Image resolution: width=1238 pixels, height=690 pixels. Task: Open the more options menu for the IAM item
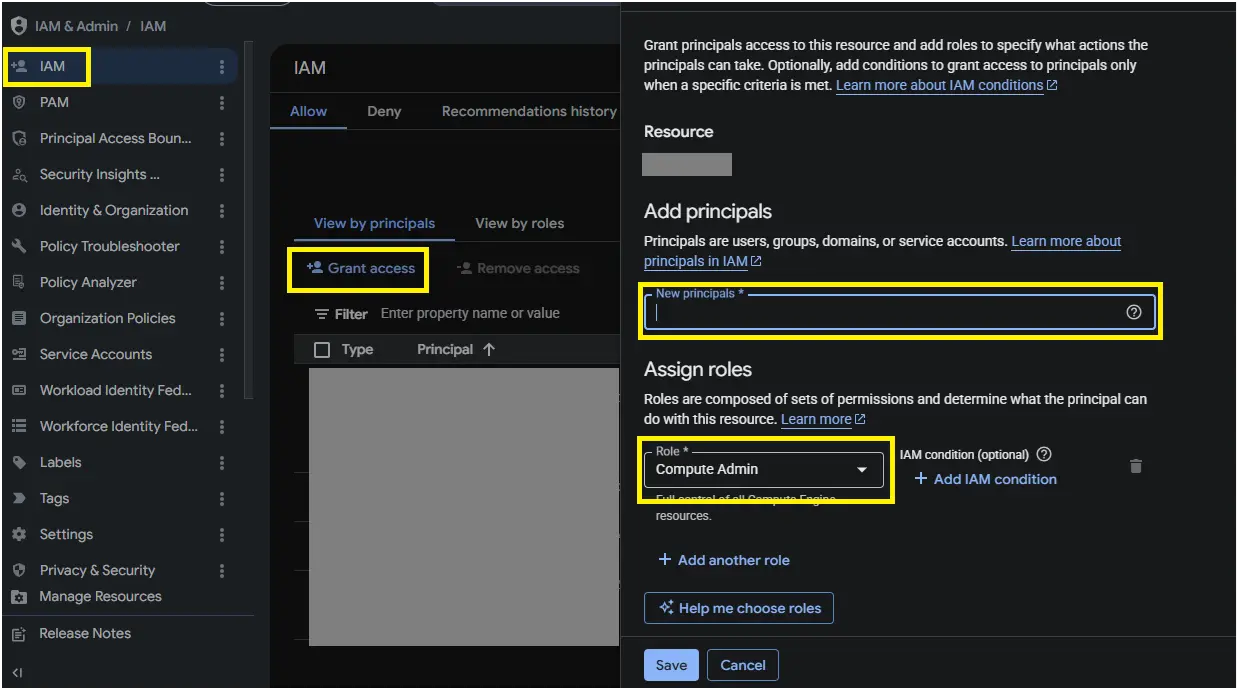click(x=221, y=67)
